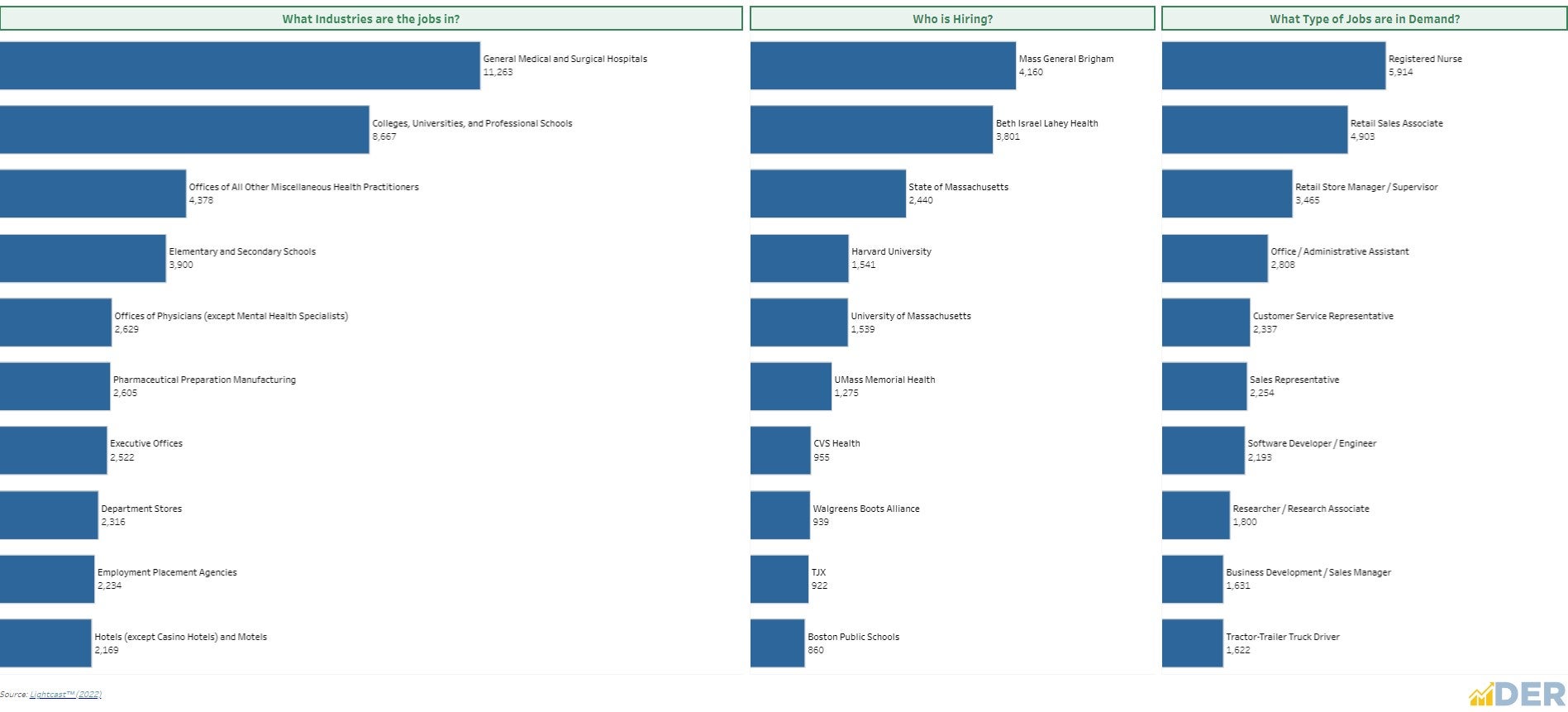
Task: Click the Retail Sales Associate bar
Action: (x=1255, y=130)
